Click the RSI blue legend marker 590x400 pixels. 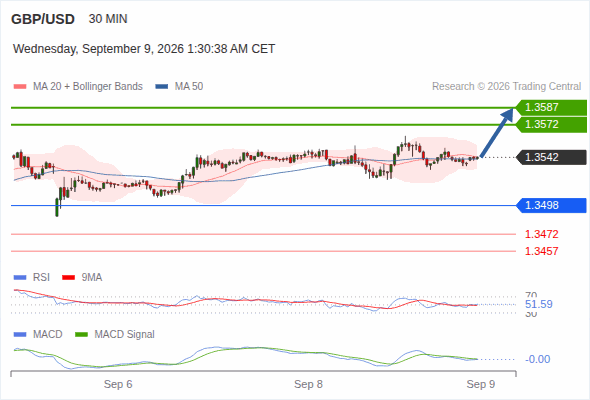[20, 278]
